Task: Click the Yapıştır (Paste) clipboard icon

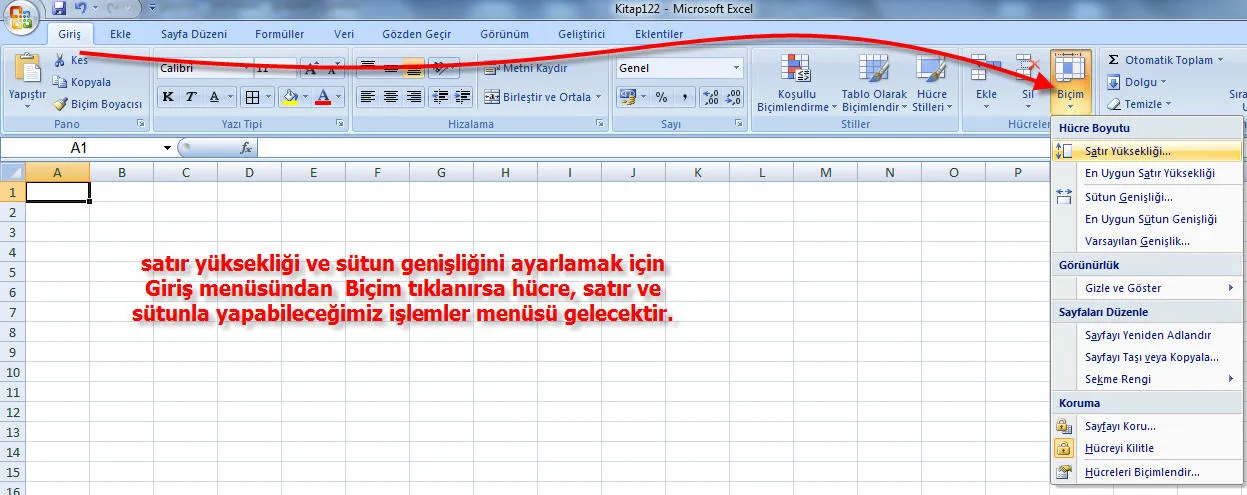Action: [27, 70]
